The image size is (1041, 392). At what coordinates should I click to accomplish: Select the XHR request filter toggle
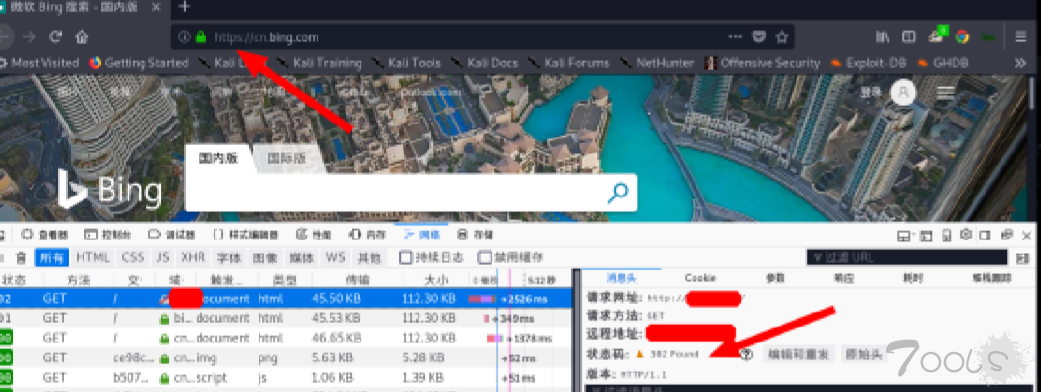coord(193,257)
